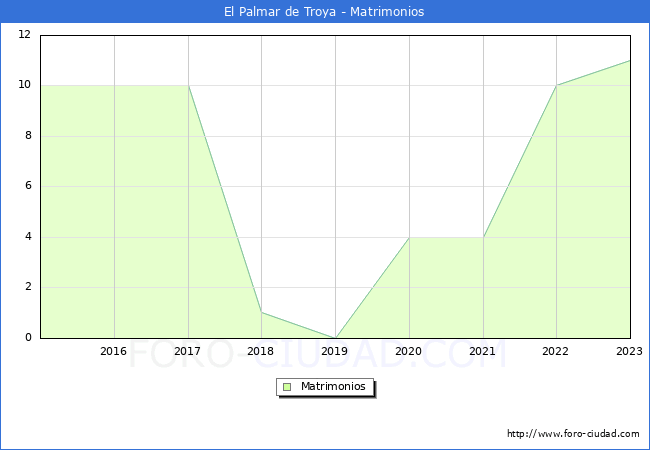Image resolution: width=650 pixels, height=450 pixels.
Task: Click the 2019 data point at zero
Action: (335, 338)
